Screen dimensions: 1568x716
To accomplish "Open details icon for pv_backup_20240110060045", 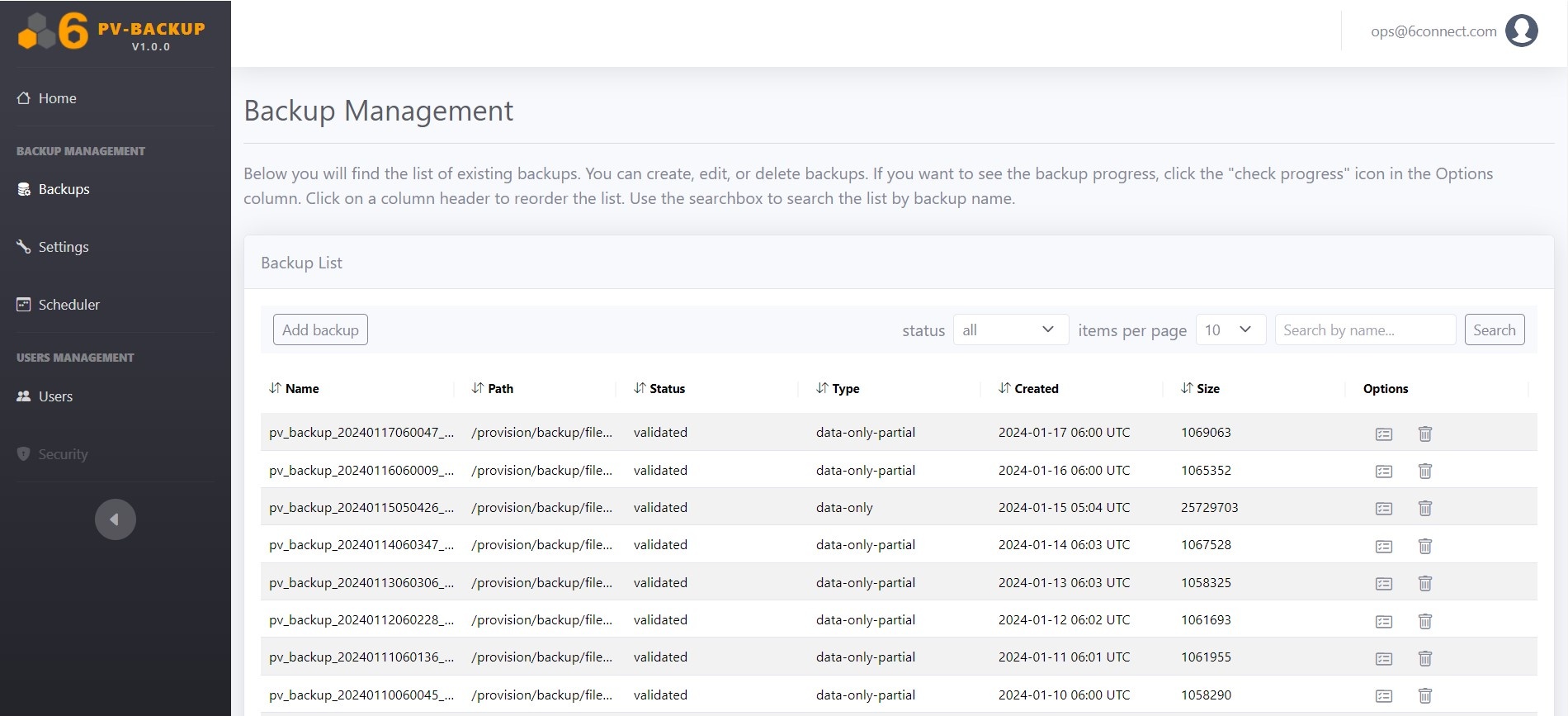I will pyautogui.click(x=1383, y=696).
